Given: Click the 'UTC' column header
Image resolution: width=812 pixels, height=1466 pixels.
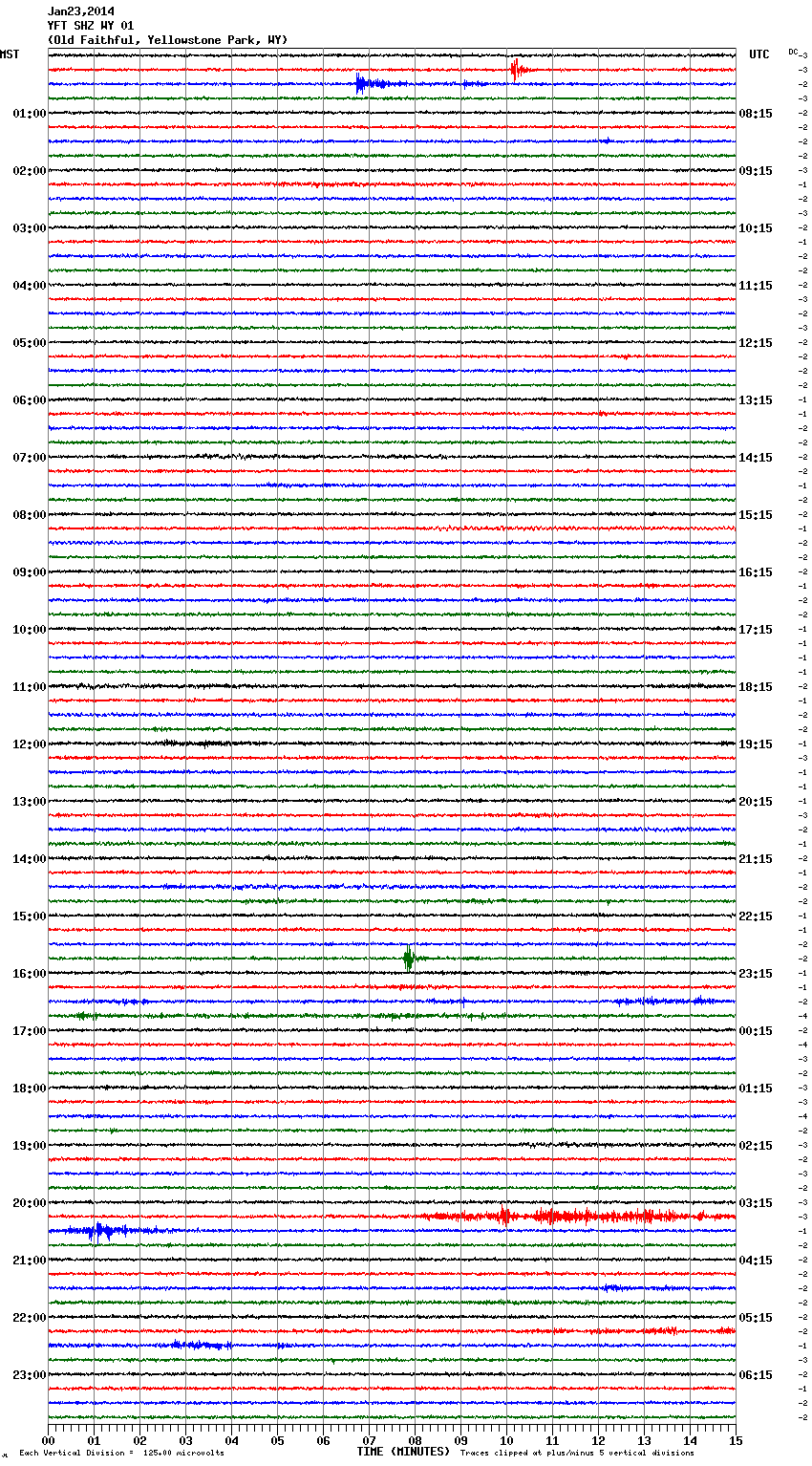Looking at the screenshot, I should point(759,54).
